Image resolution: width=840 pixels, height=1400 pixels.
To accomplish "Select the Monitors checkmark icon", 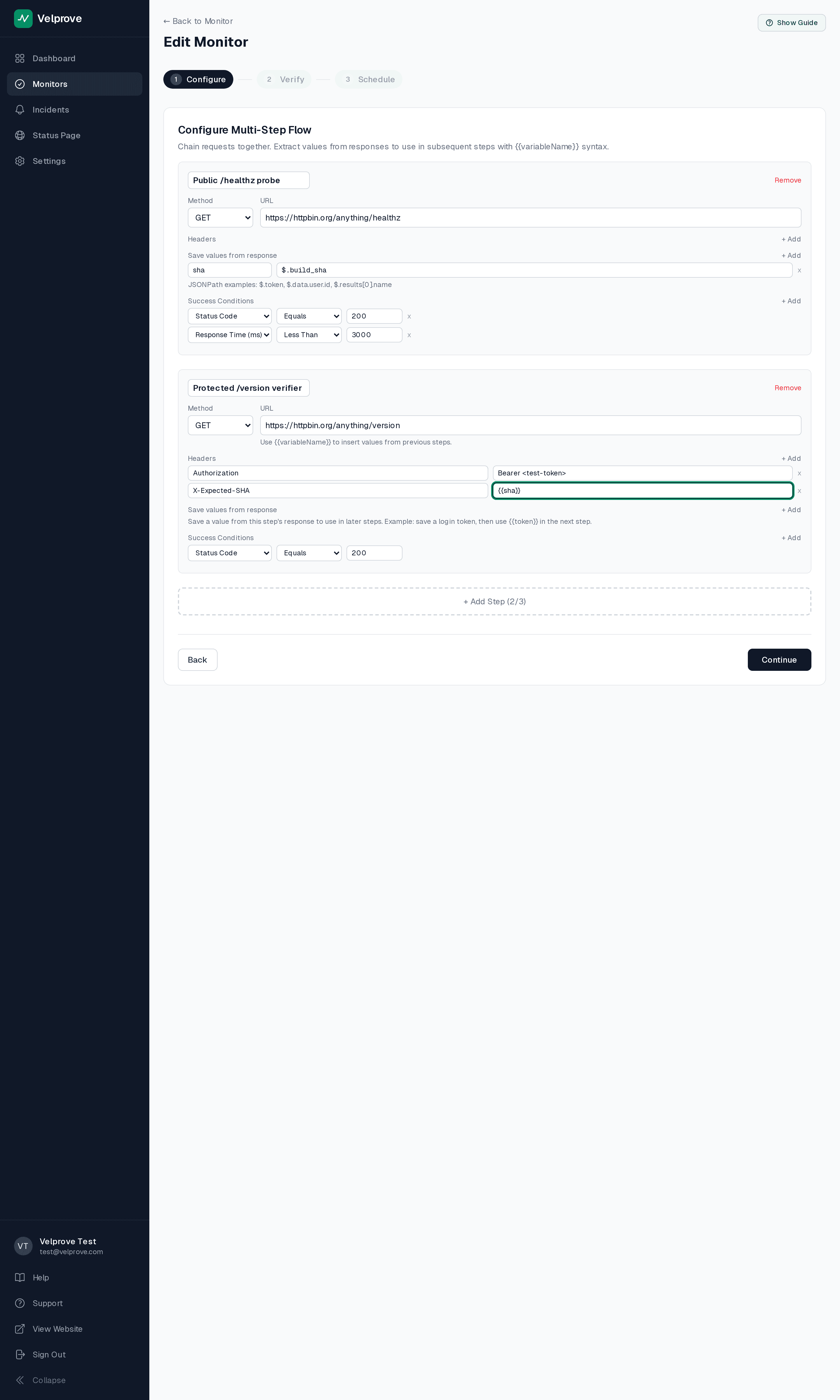I will pos(20,84).
